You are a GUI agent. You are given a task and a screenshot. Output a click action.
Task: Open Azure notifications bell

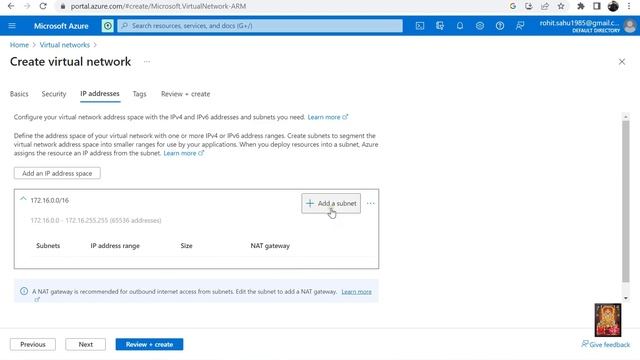pos(460,26)
